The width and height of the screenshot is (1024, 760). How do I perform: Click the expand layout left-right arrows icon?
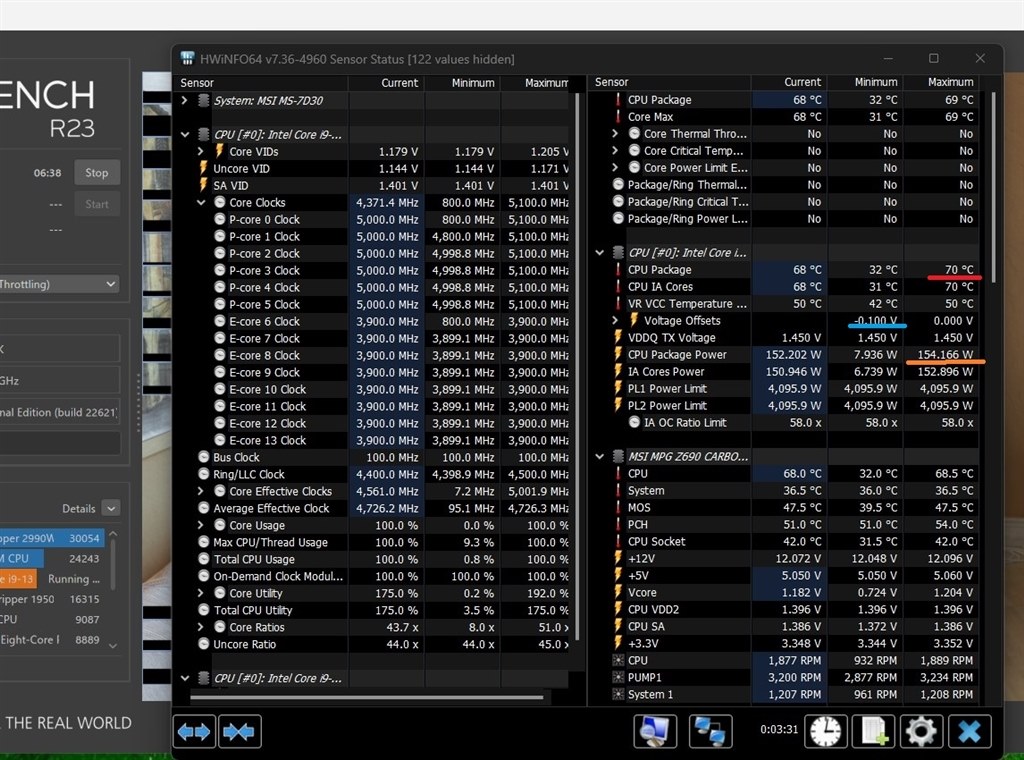tap(194, 731)
